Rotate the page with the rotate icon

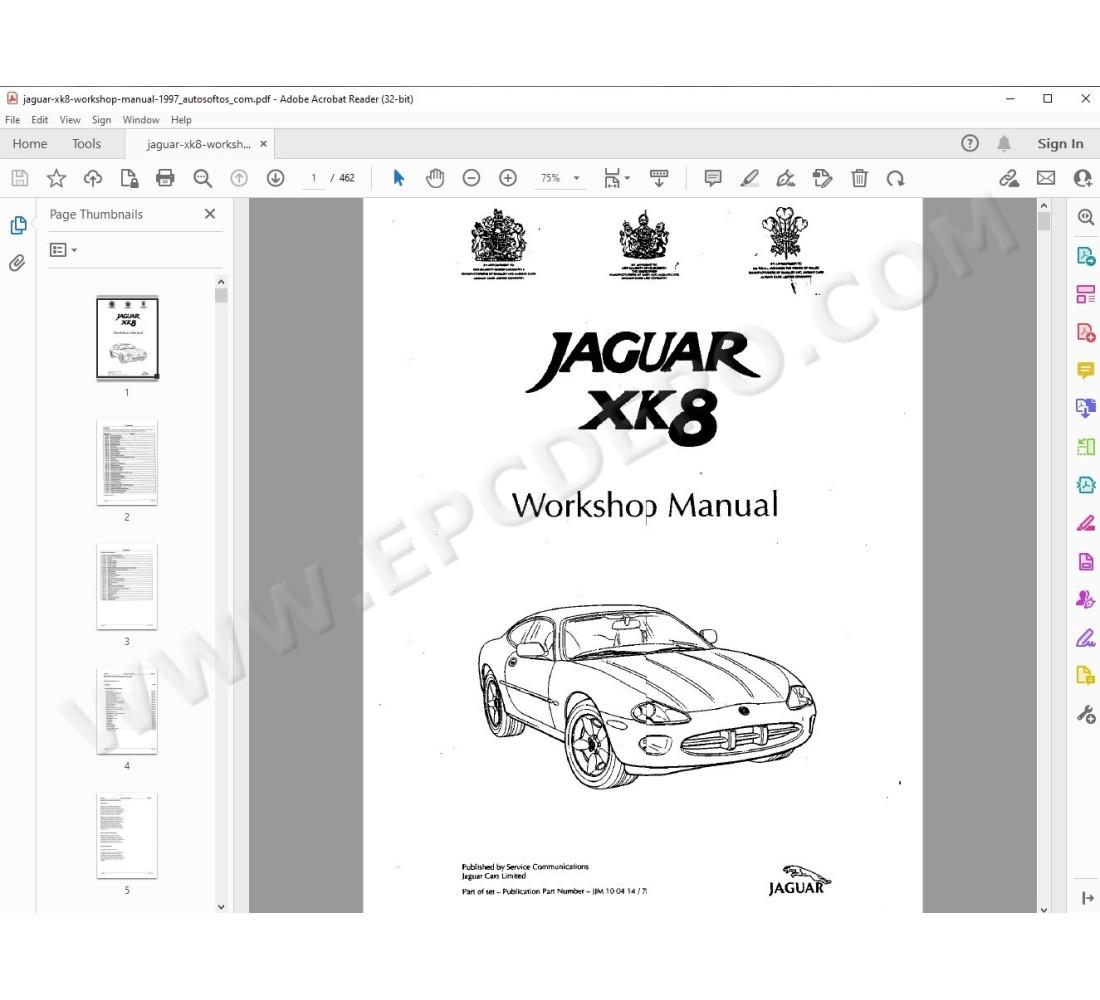[x=895, y=178]
